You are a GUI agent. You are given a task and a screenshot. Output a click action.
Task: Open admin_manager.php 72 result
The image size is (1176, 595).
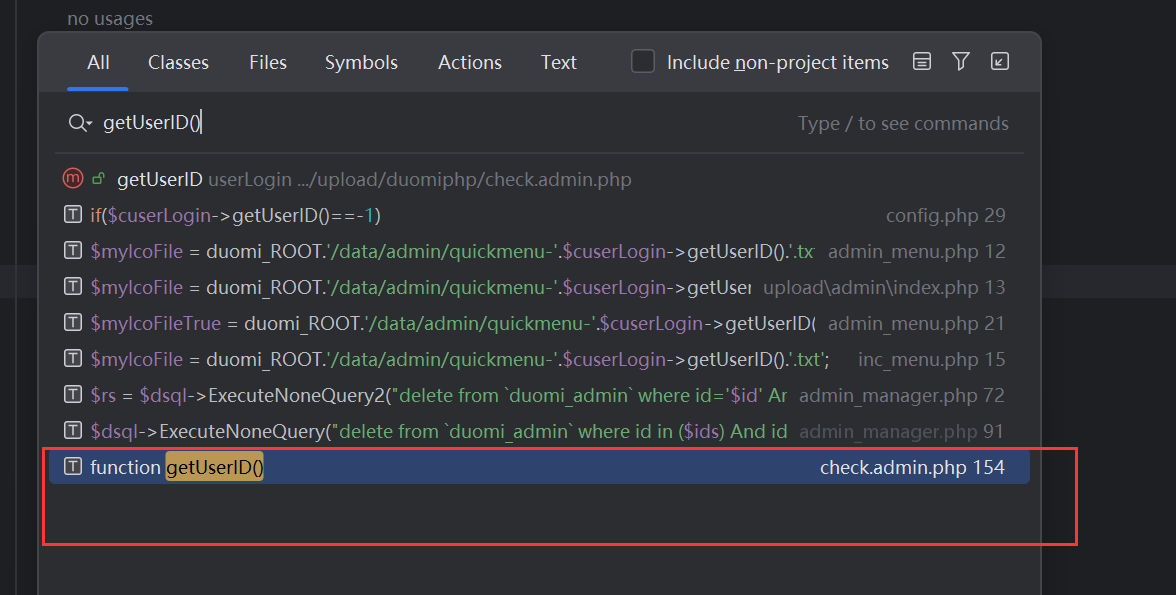click(x=539, y=395)
